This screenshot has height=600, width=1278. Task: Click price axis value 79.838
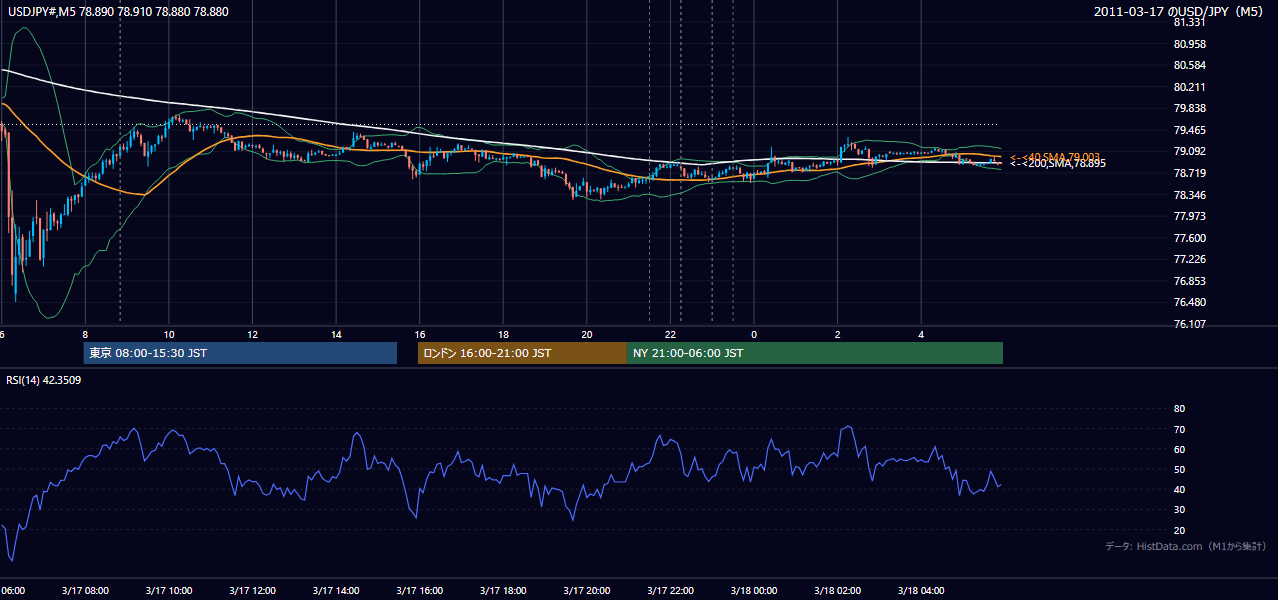coord(1189,108)
